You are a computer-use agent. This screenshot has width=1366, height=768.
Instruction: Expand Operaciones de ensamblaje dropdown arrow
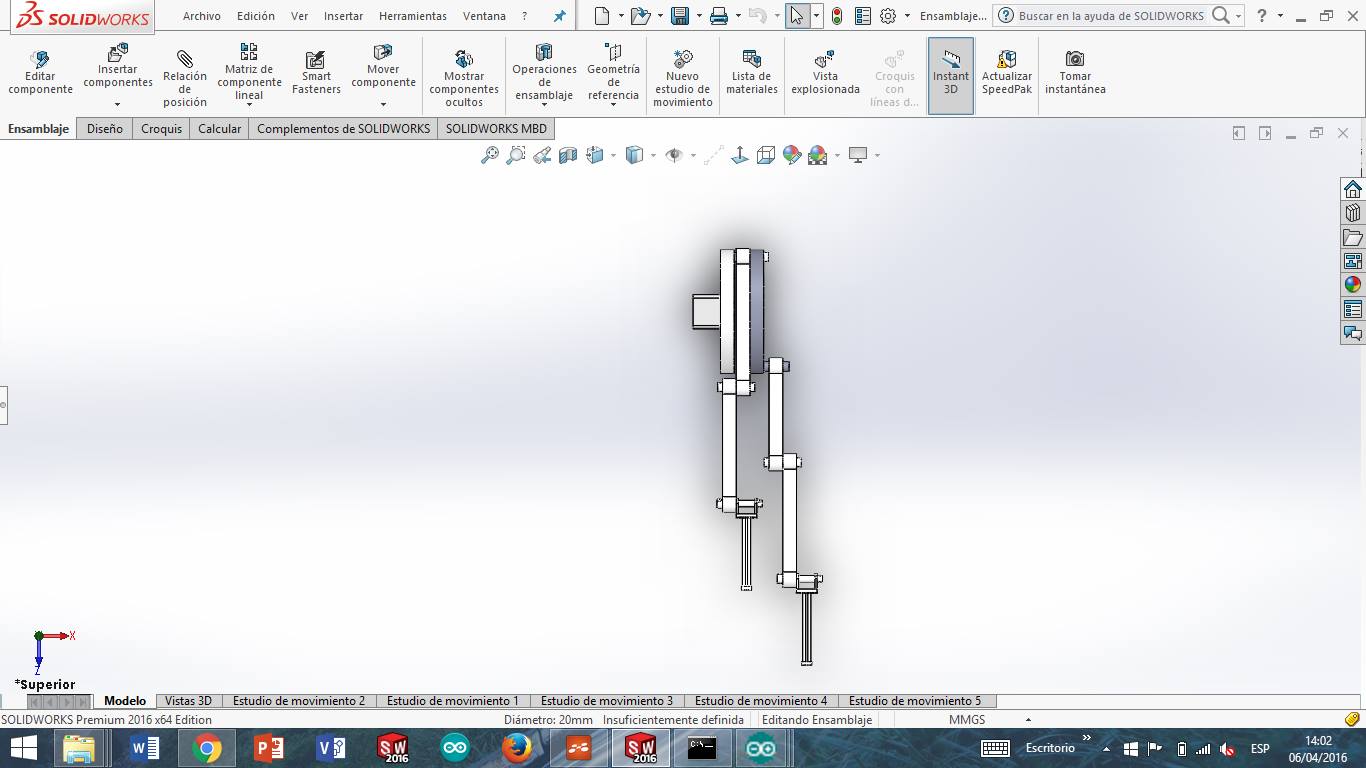(x=544, y=105)
